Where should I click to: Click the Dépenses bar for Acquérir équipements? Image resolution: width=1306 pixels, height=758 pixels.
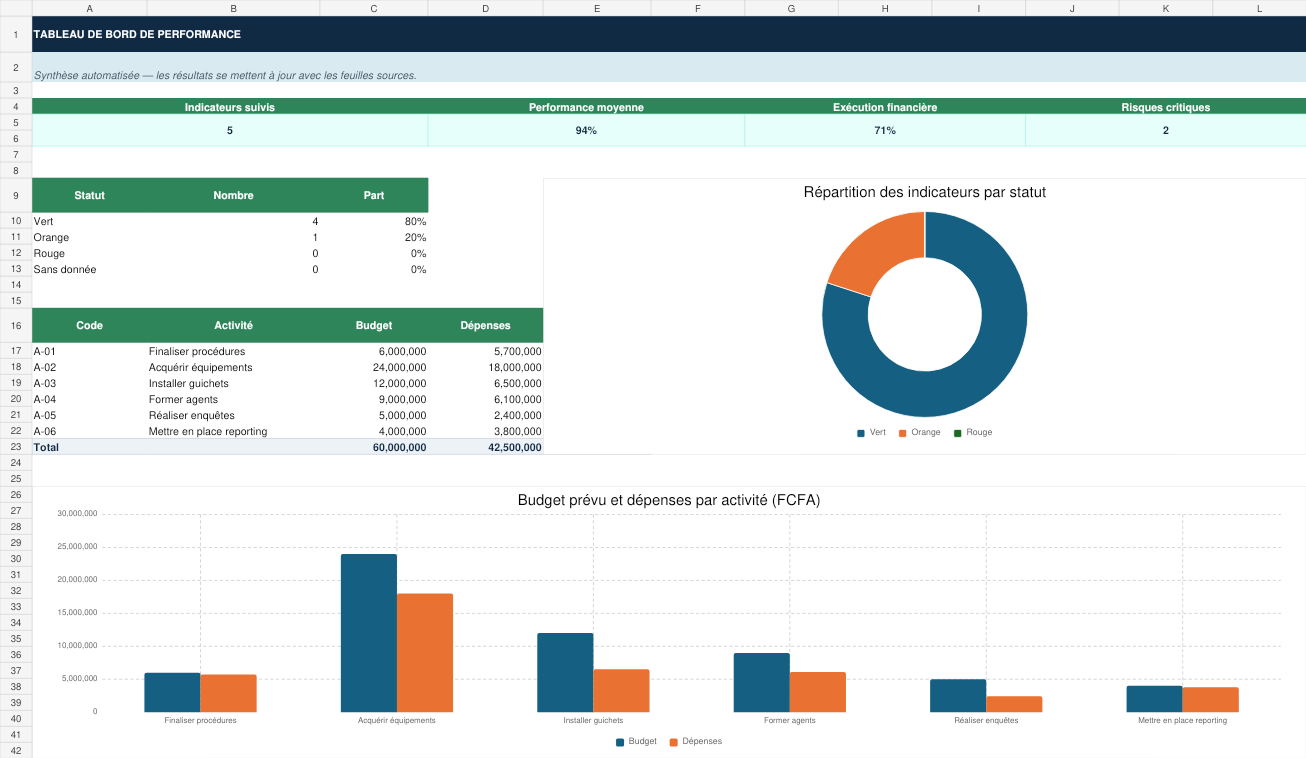click(x=425, y=653)
